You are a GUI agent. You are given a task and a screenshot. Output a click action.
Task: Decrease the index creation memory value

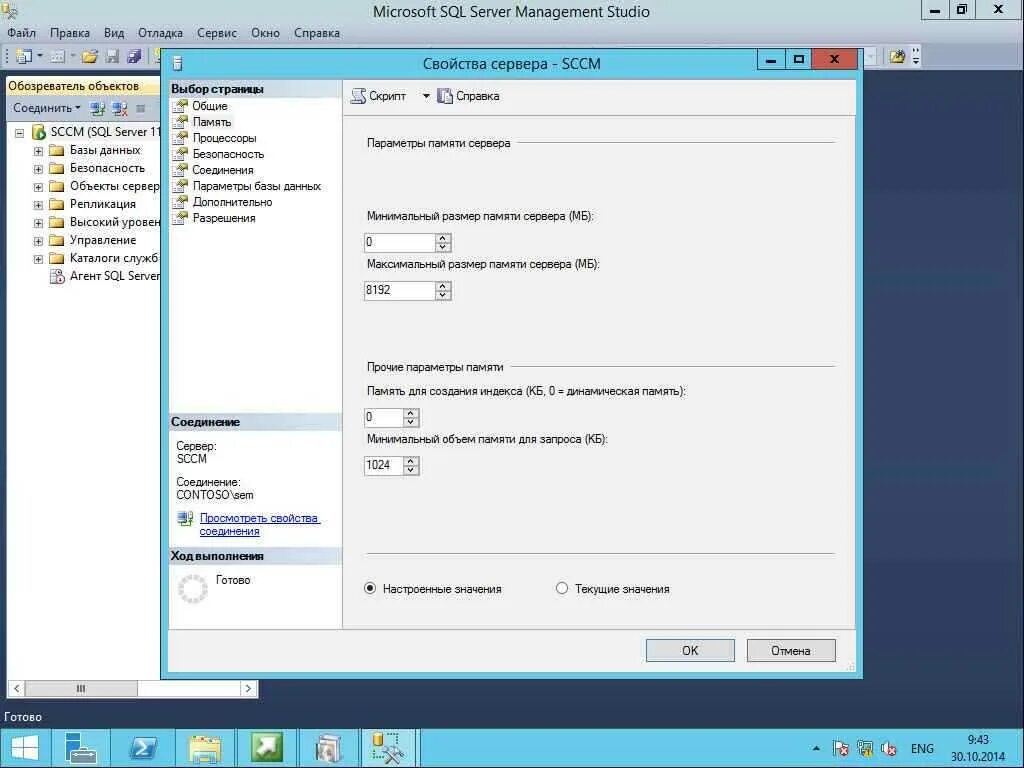coord(411,422)
